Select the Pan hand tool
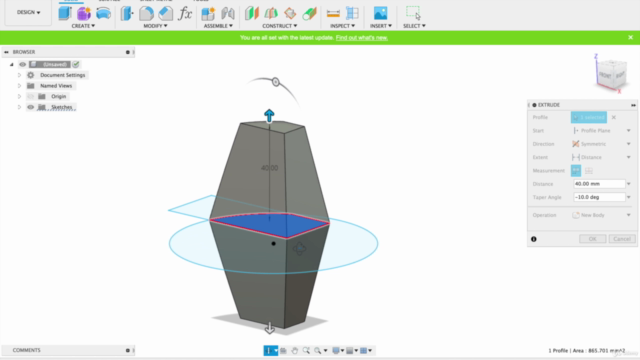The image size is (640, 360). pos(295,350)
